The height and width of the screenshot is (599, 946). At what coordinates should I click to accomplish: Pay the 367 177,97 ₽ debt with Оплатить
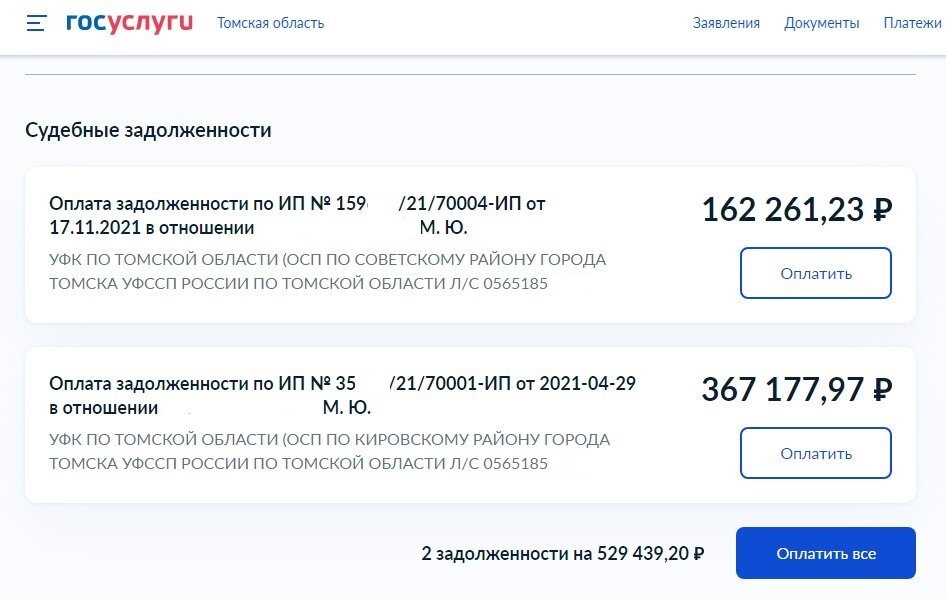coord(816,453)
